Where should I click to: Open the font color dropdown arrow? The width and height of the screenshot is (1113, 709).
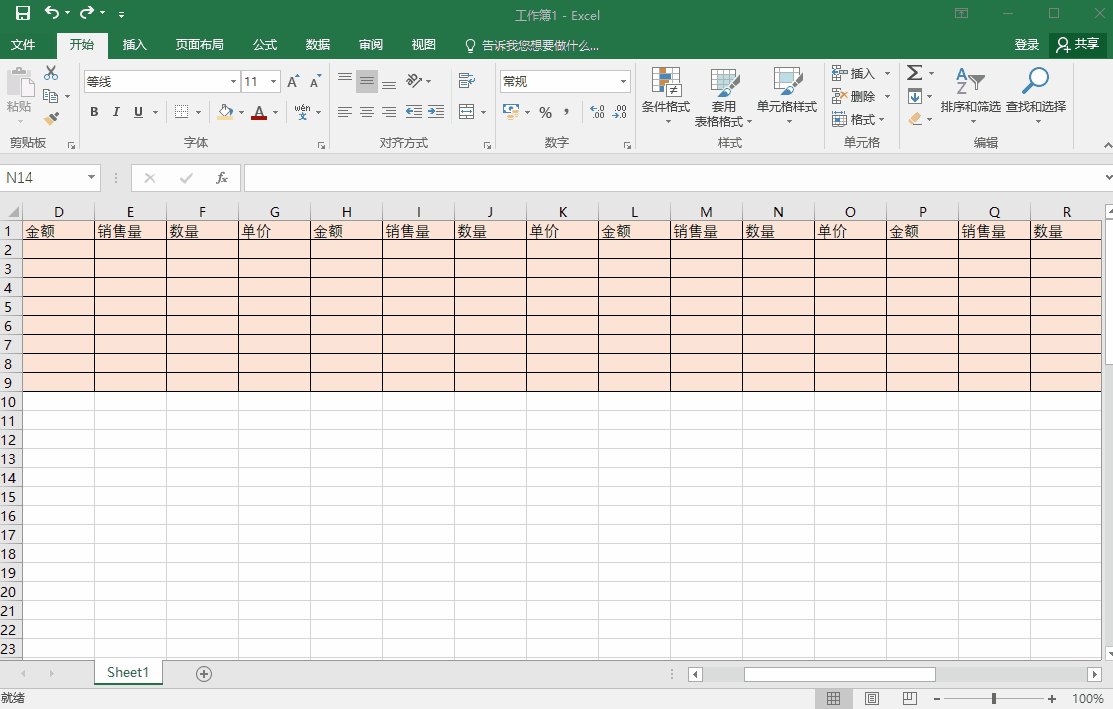[275, 112]
